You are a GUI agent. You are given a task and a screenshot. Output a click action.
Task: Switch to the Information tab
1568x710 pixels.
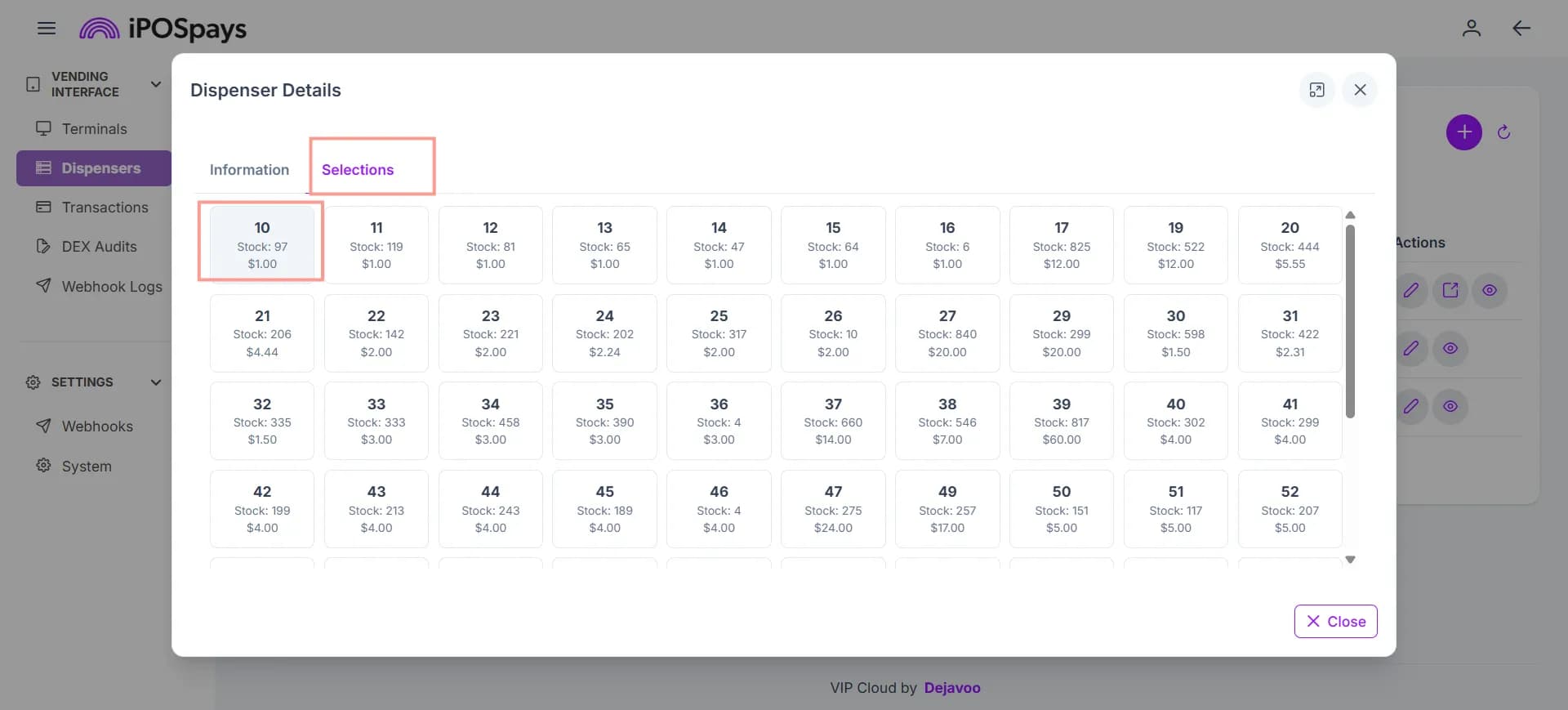pyautogui.click(x=249, y=170)
